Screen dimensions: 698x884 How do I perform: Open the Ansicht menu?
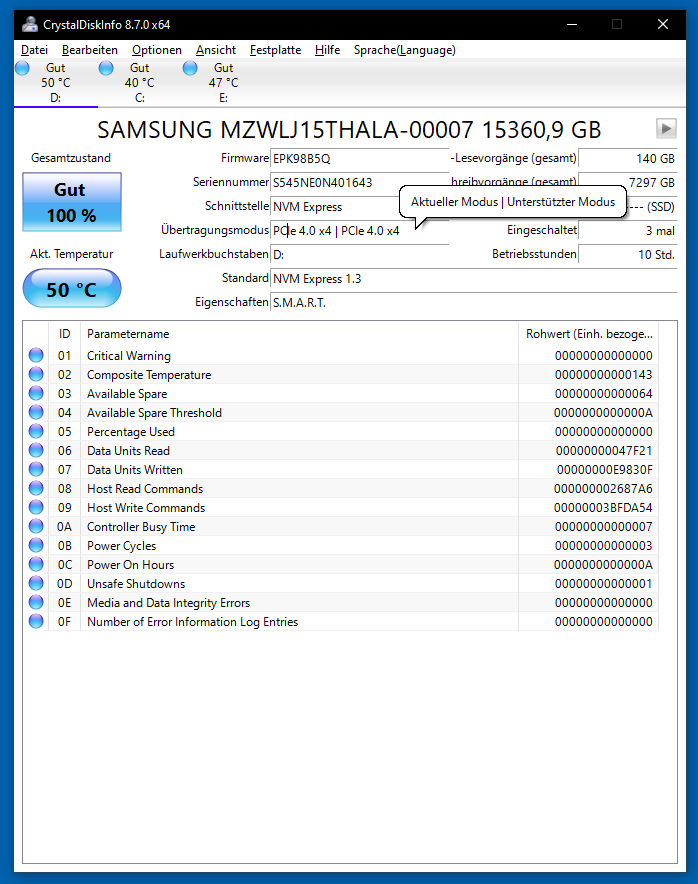[x=216, y=50]
